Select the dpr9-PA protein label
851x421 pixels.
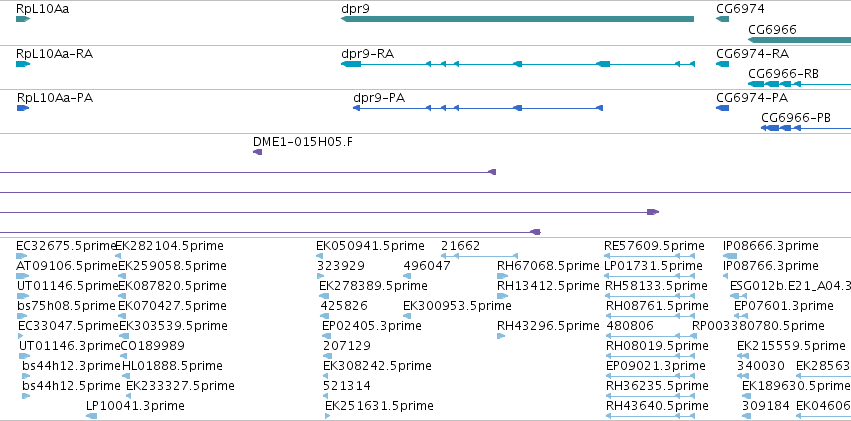tap(379, 98)
